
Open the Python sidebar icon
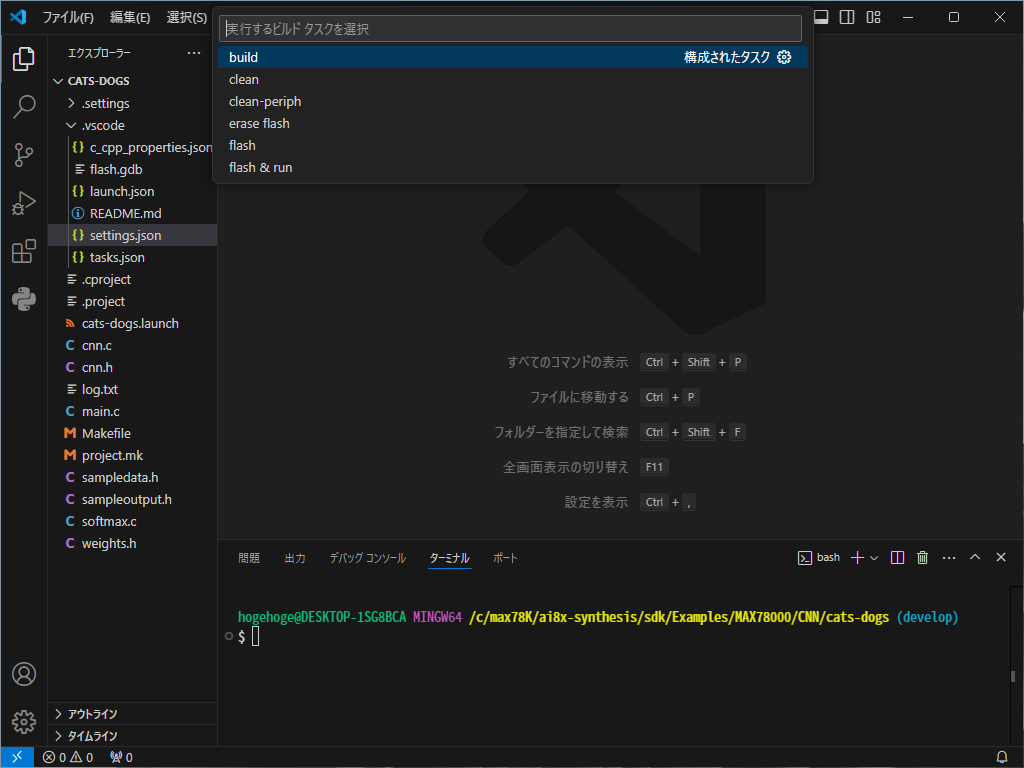pyautogui.click(x=24, y=299)
